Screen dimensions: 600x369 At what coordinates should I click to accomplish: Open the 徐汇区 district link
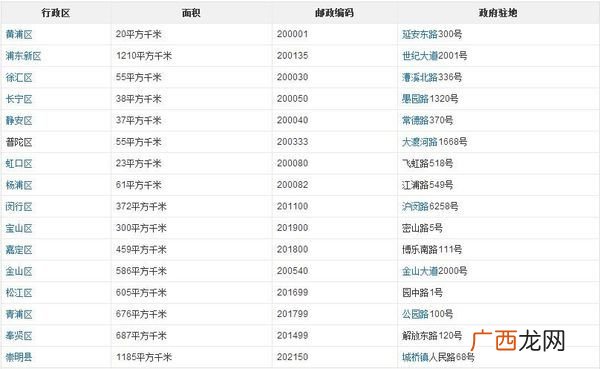pos(19,78)
